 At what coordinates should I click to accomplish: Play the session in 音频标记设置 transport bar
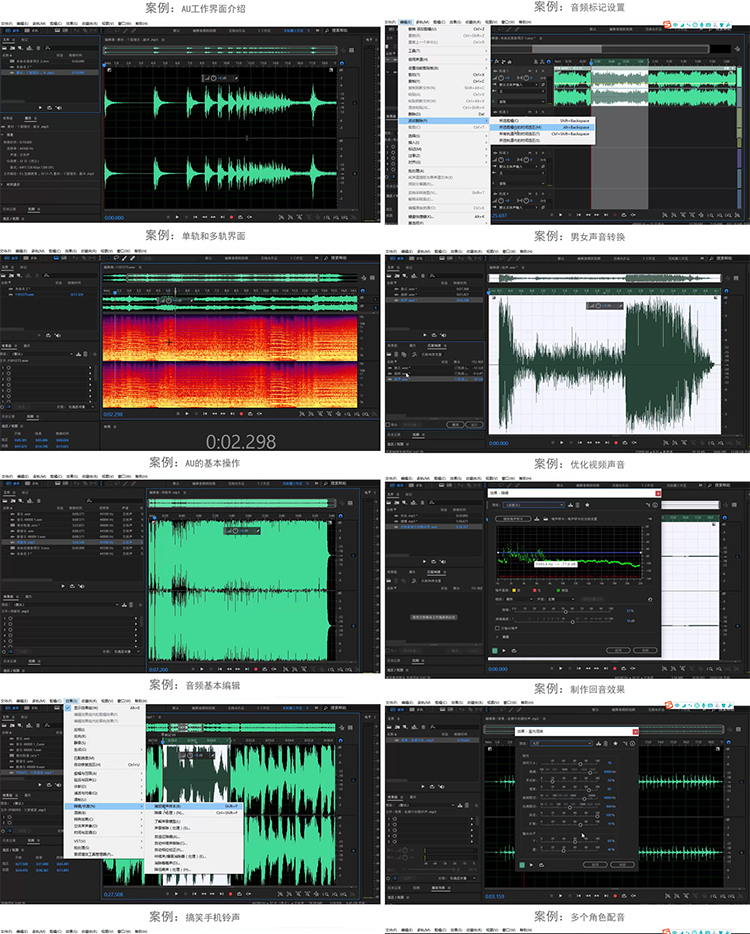(x=560, y=214)
